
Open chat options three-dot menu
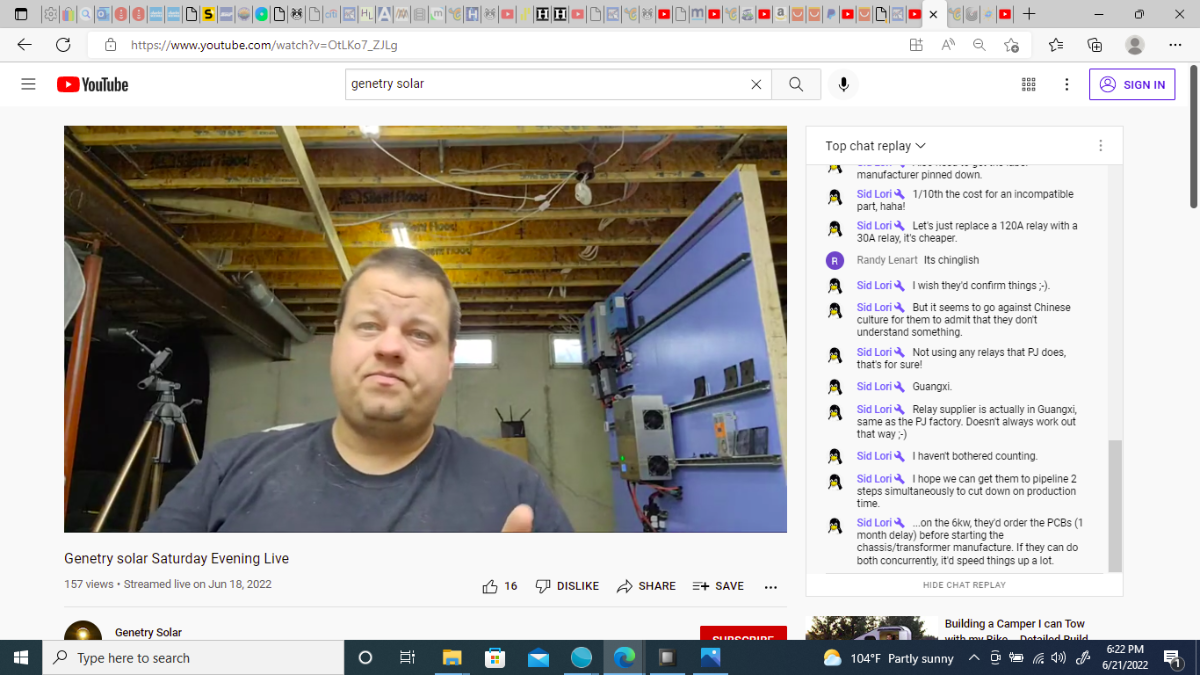point(1100,146)
